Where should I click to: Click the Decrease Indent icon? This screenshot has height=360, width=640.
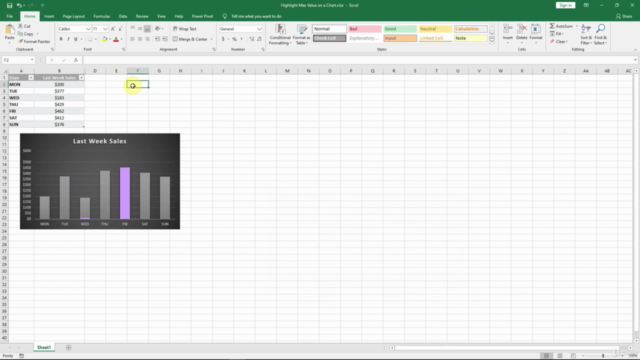pyautogui.click(x=158, y=39)
